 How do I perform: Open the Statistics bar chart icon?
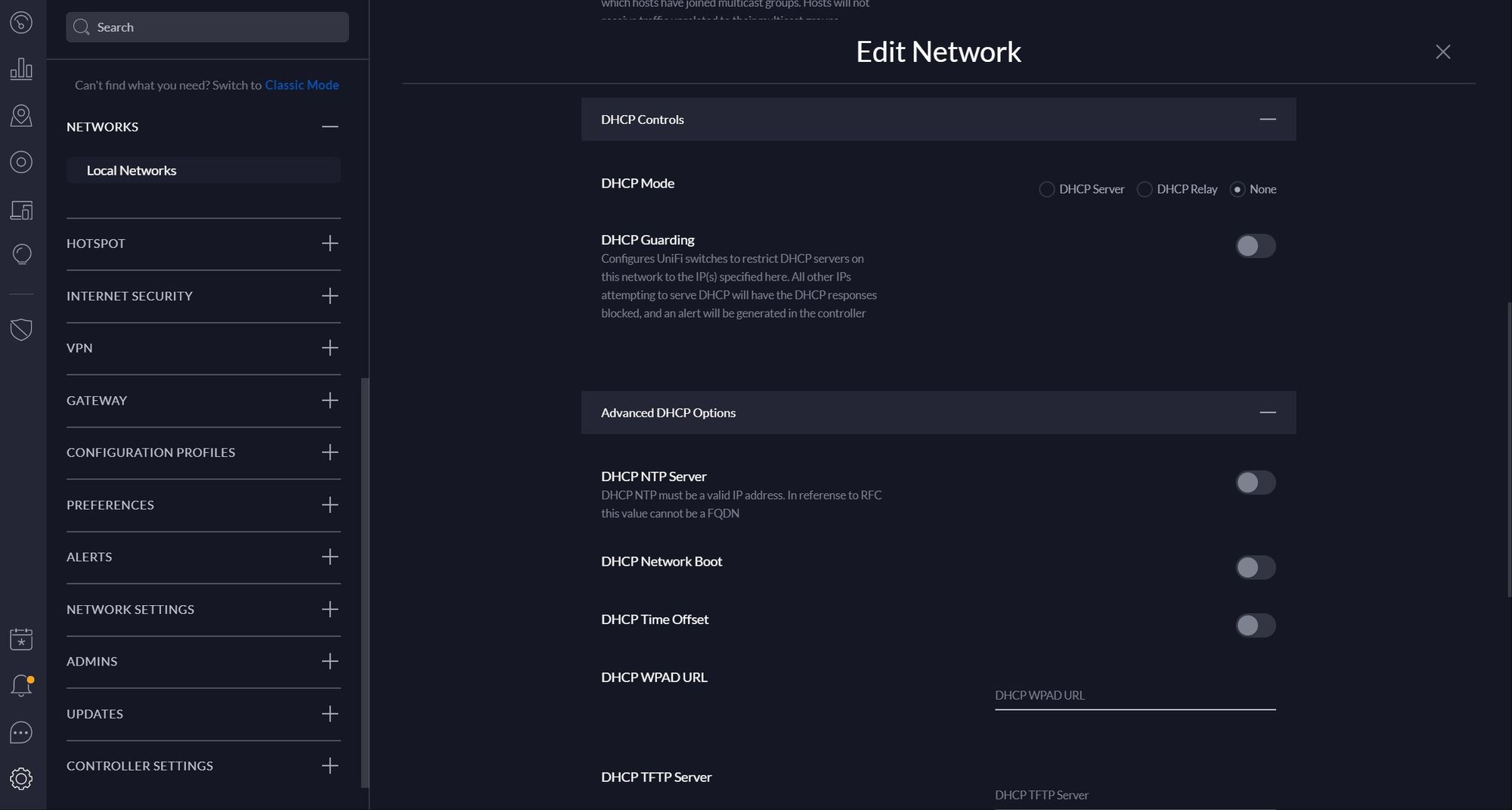coord(21,69)
